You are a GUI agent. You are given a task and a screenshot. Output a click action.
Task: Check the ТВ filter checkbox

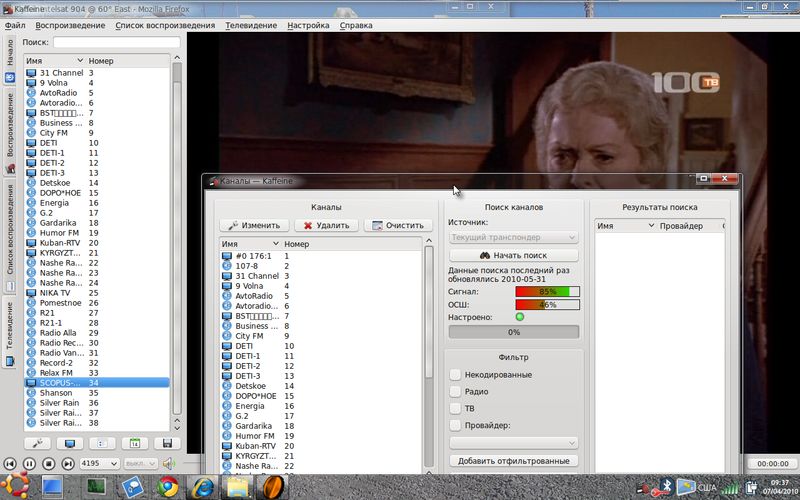(456, 409)
